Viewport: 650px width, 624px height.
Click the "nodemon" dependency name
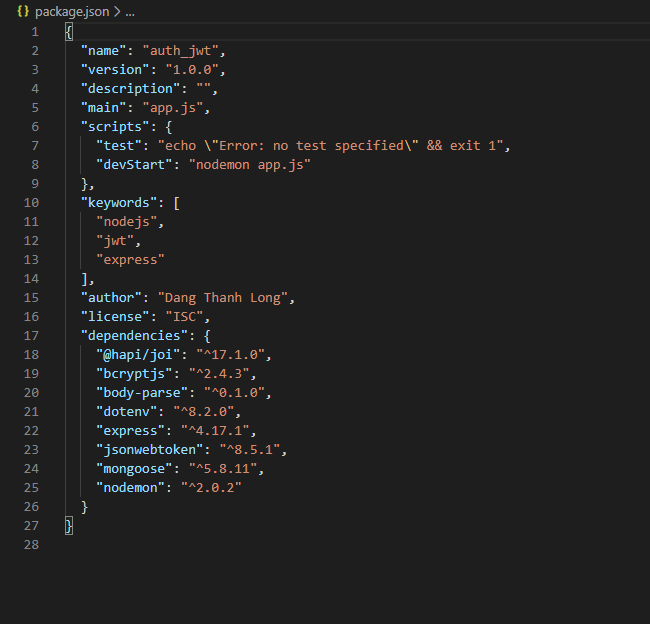131,488
